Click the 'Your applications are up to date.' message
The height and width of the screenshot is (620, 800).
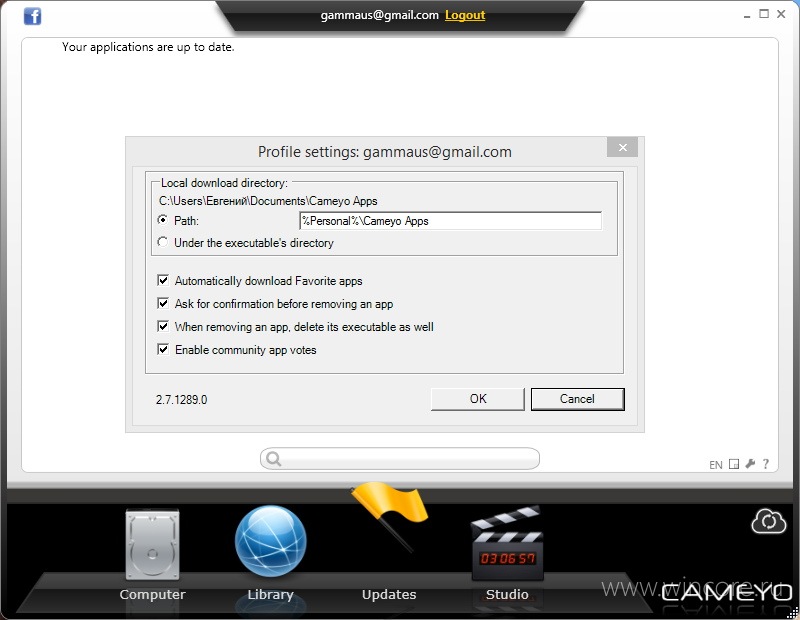pyautogui.click(x=148, y=47)
